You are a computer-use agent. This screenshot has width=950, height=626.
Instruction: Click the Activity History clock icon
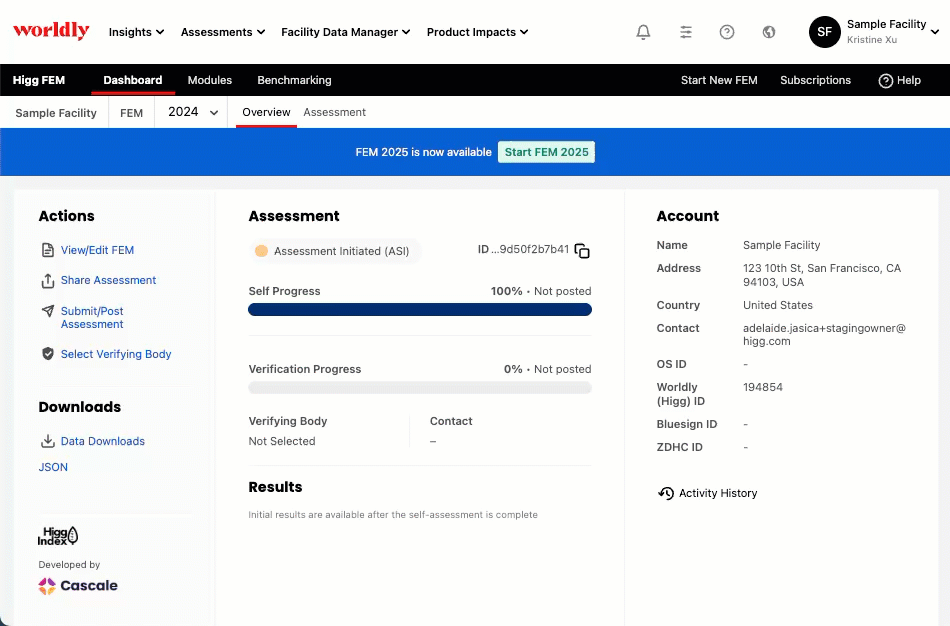coord(665,493)
